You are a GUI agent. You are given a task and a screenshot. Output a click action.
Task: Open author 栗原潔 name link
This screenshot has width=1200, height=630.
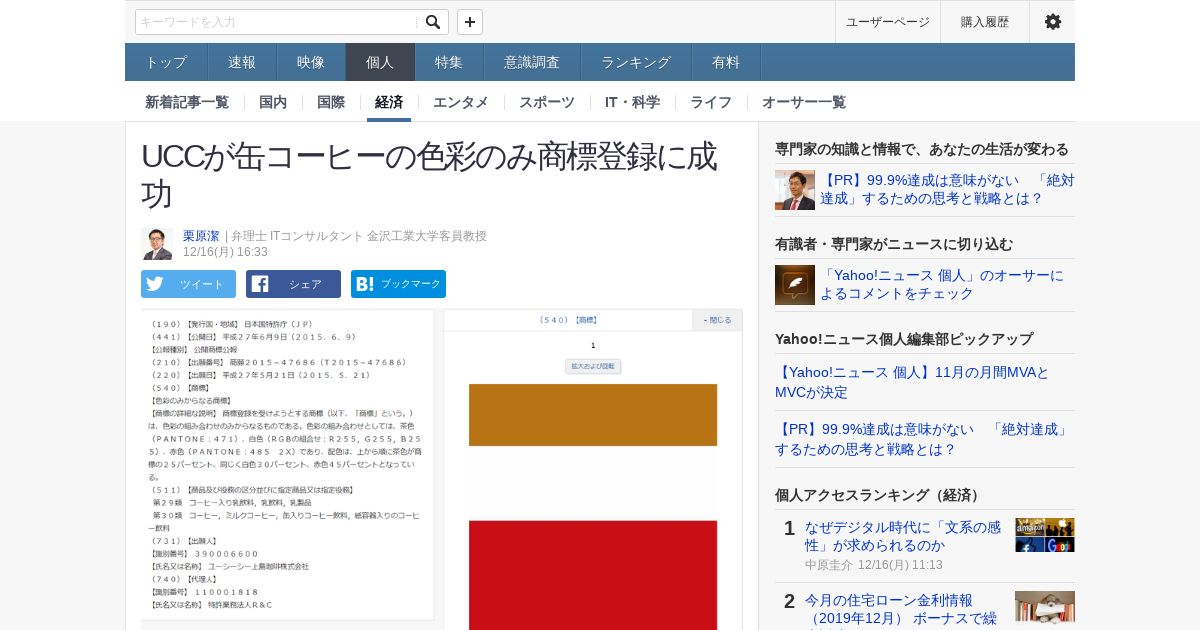[201, 236]
